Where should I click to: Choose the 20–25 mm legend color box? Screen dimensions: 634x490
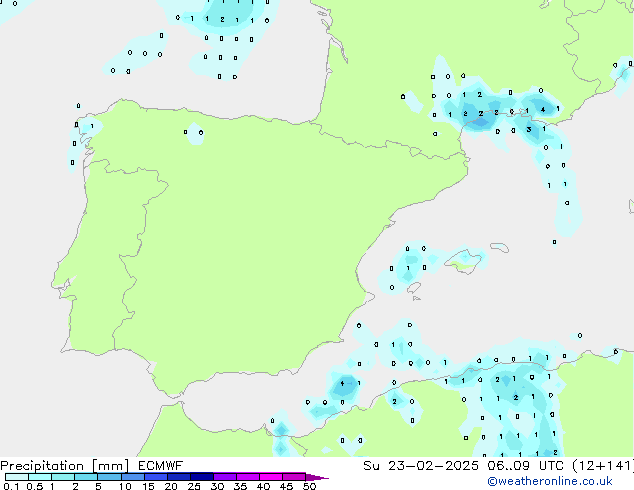click(x=178, y=477)
